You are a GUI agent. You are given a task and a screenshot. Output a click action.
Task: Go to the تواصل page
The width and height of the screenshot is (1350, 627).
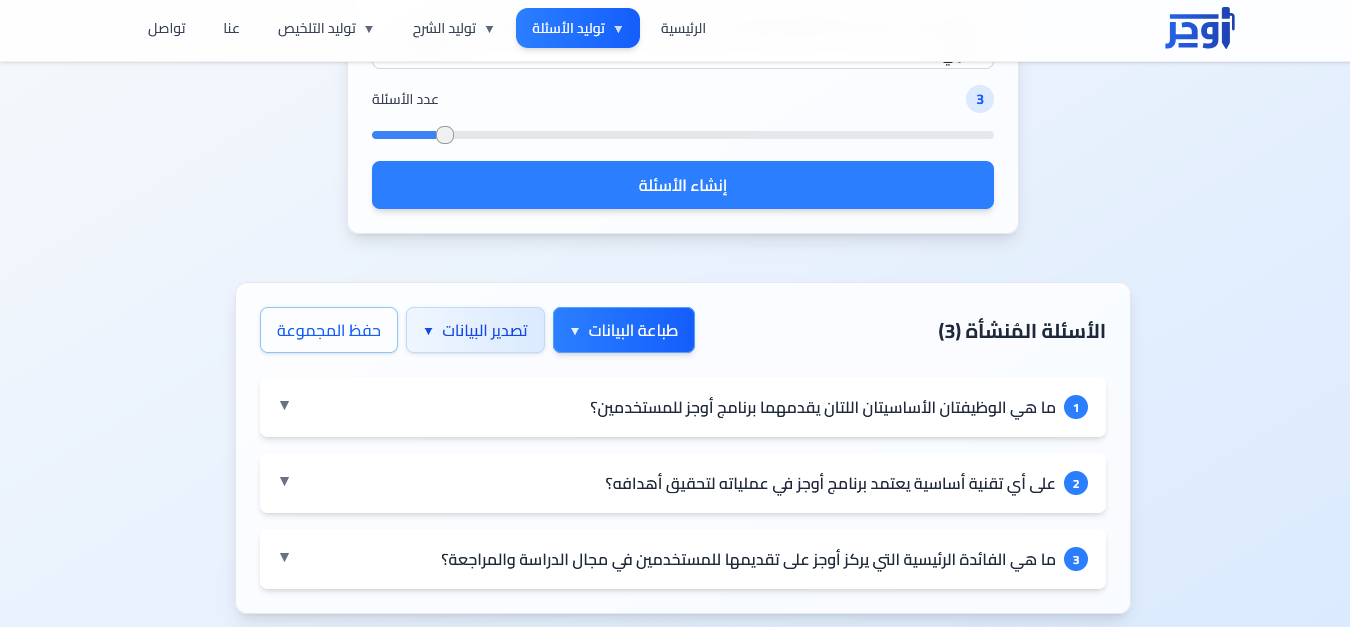[x=167, y=28]
